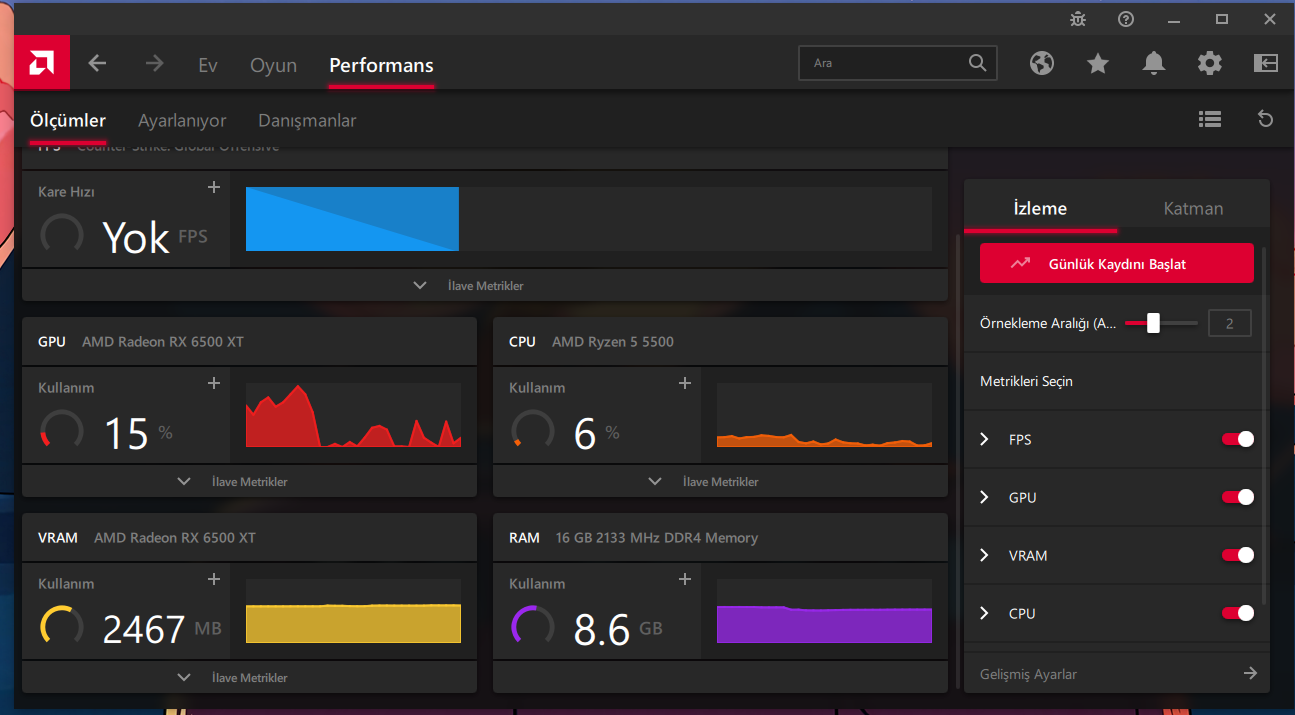Expand GPU İlave Metrikler

pos(249,481)
